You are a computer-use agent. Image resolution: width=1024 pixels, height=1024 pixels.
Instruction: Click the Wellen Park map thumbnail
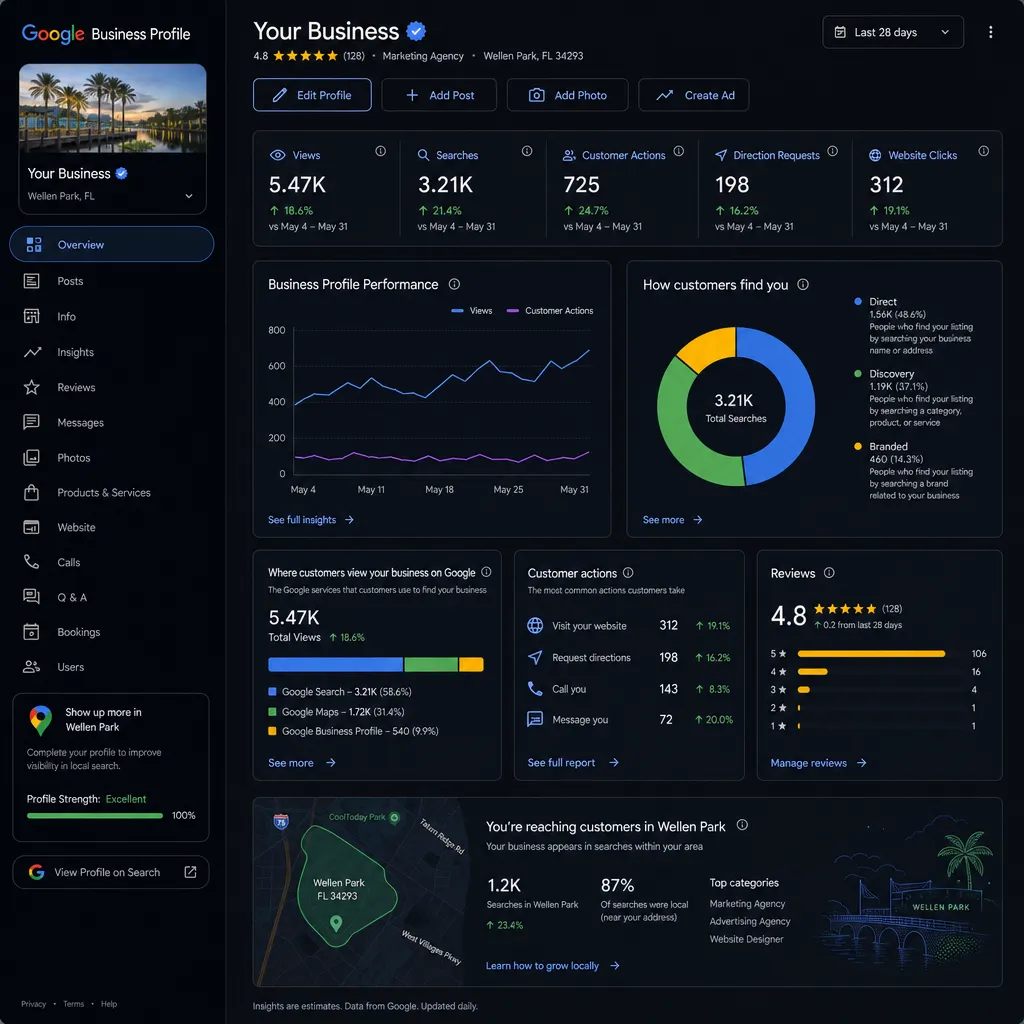[362, 891]
